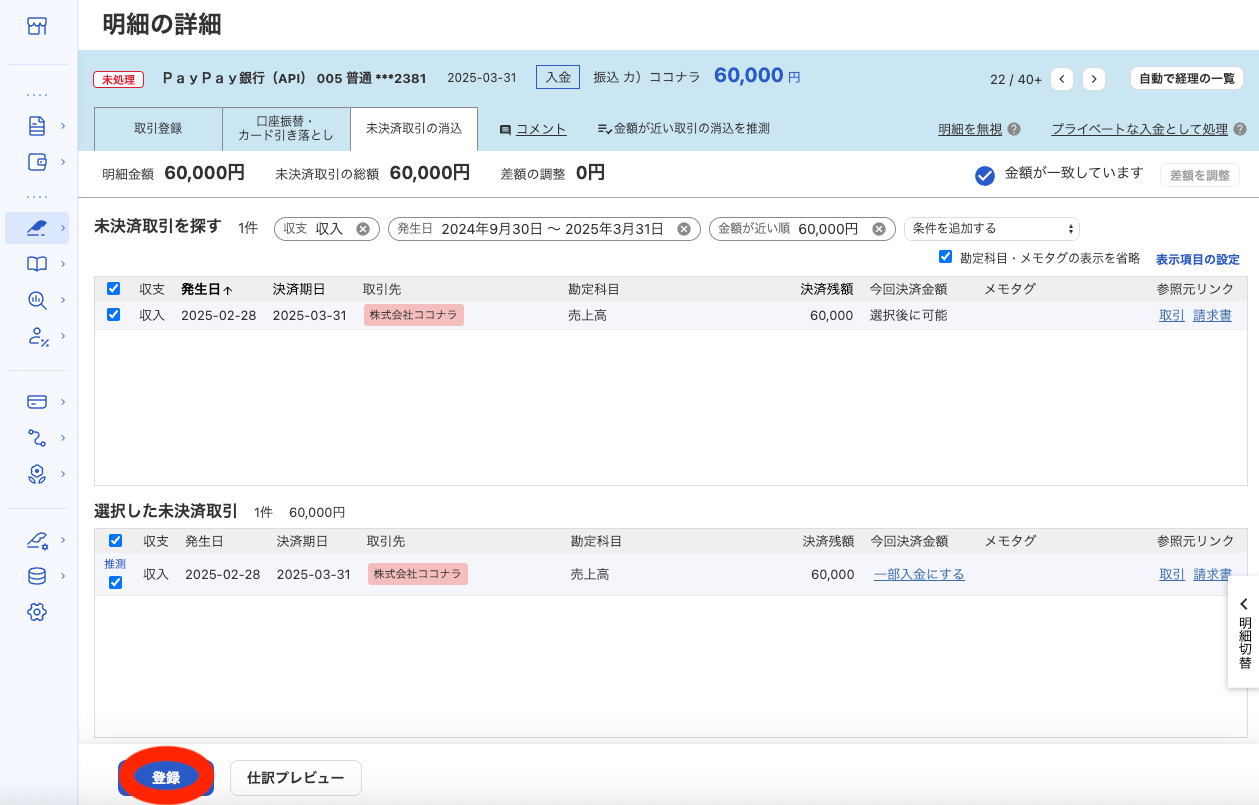Open the card account icon in the sidebar

pyautogui.click(x=37, y=400)
